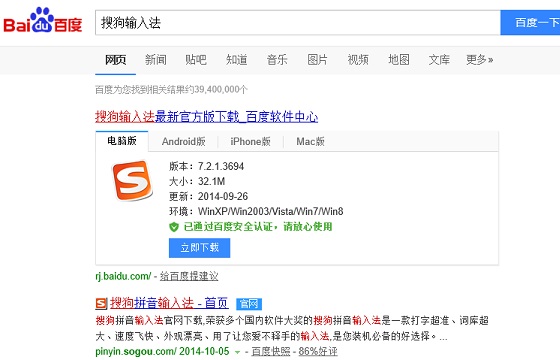Open the 图片 tab
Image resolution: width=560 pixels, height=360 pixels.
pyautogui.click(x=318, y=60)
